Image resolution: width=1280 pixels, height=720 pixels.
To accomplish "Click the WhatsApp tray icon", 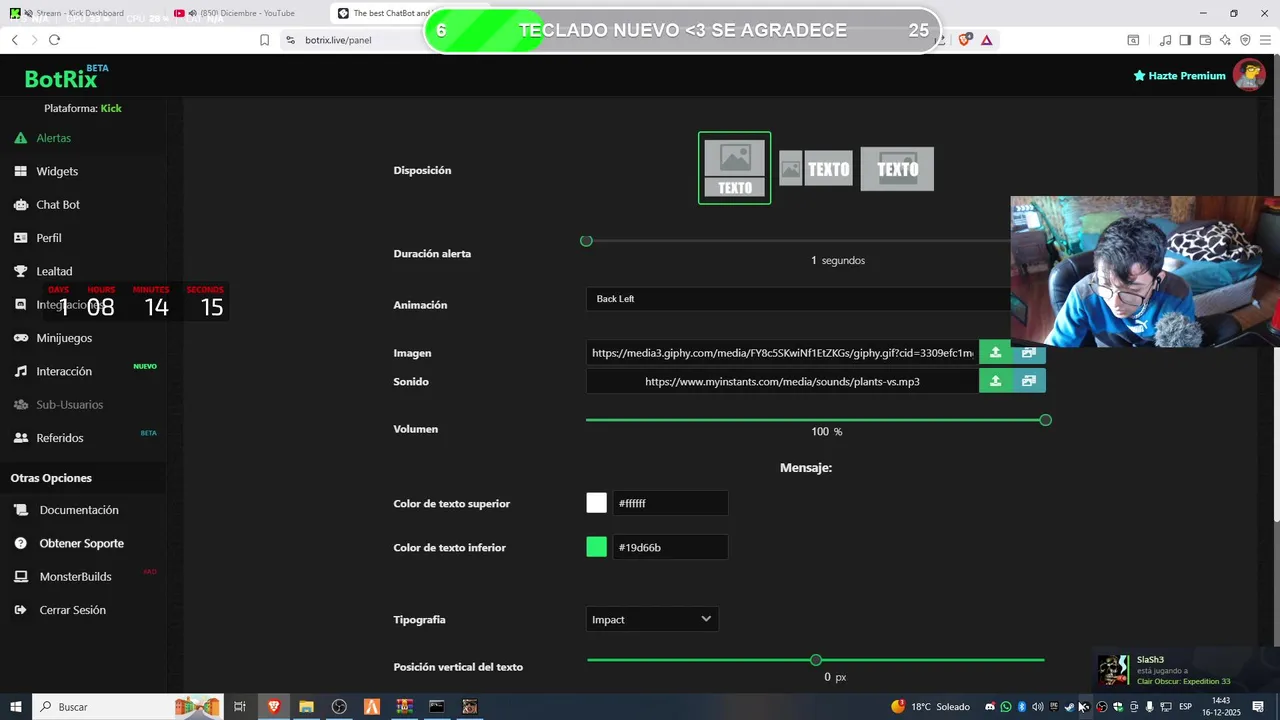I will pos(1006,707).
